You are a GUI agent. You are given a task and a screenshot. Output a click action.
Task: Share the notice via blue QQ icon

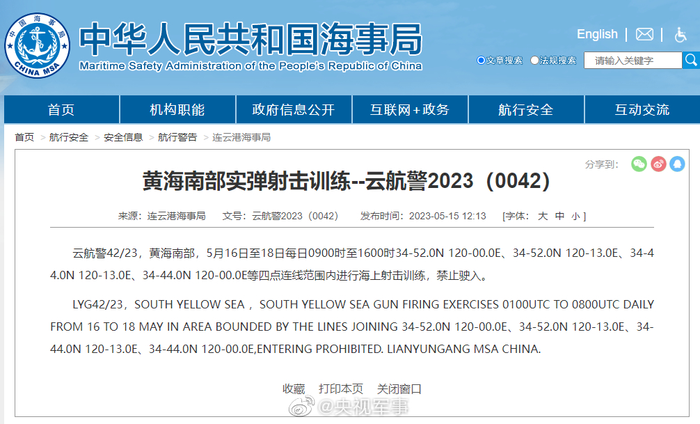tap(677, 164)
